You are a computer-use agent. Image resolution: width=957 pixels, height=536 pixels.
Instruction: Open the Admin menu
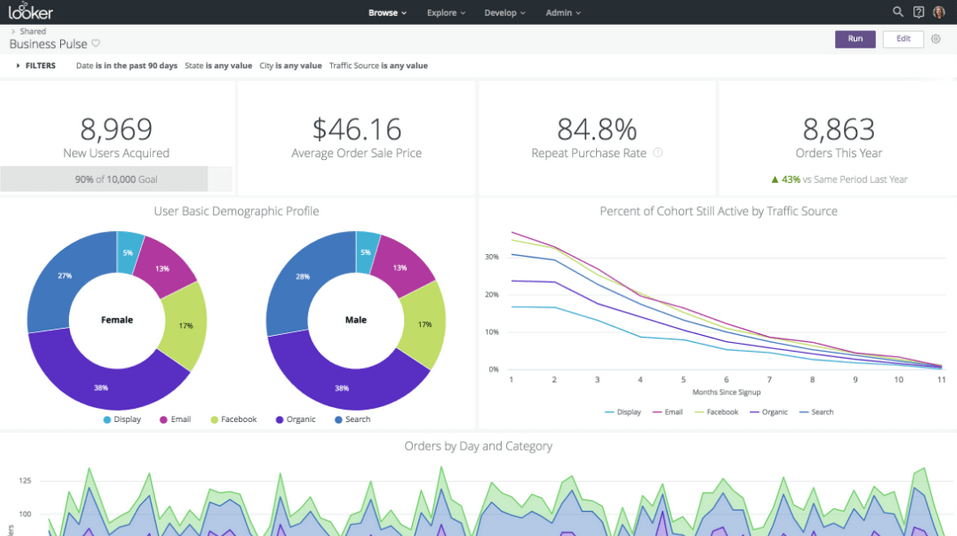pyautogui.click(x=563, y=12)
